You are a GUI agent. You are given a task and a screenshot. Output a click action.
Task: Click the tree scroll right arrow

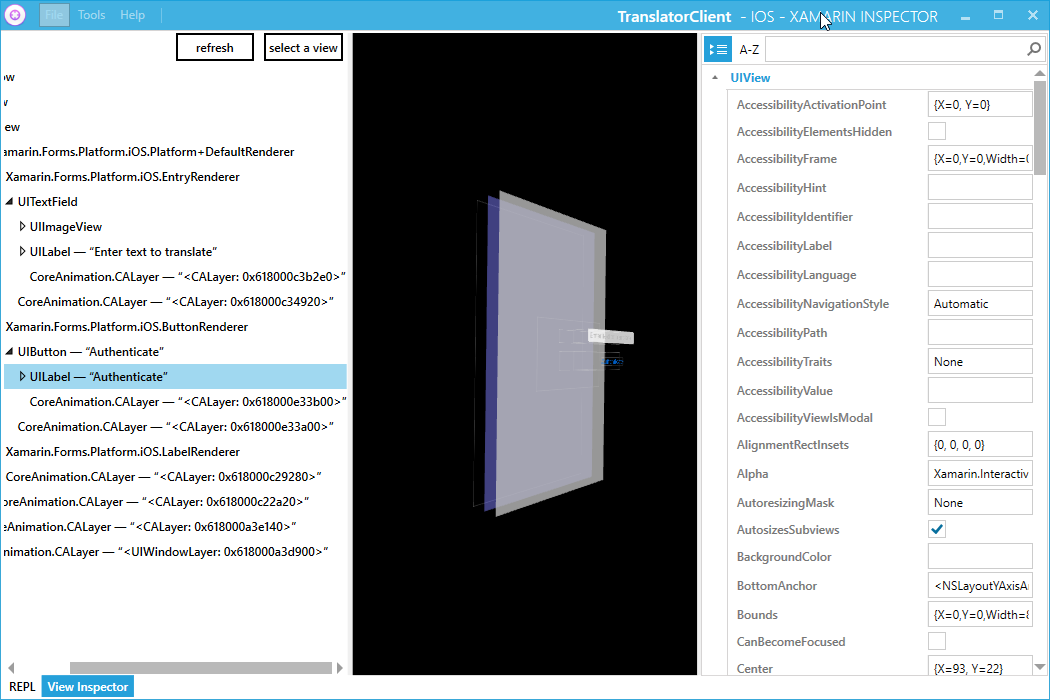(340, 668)
